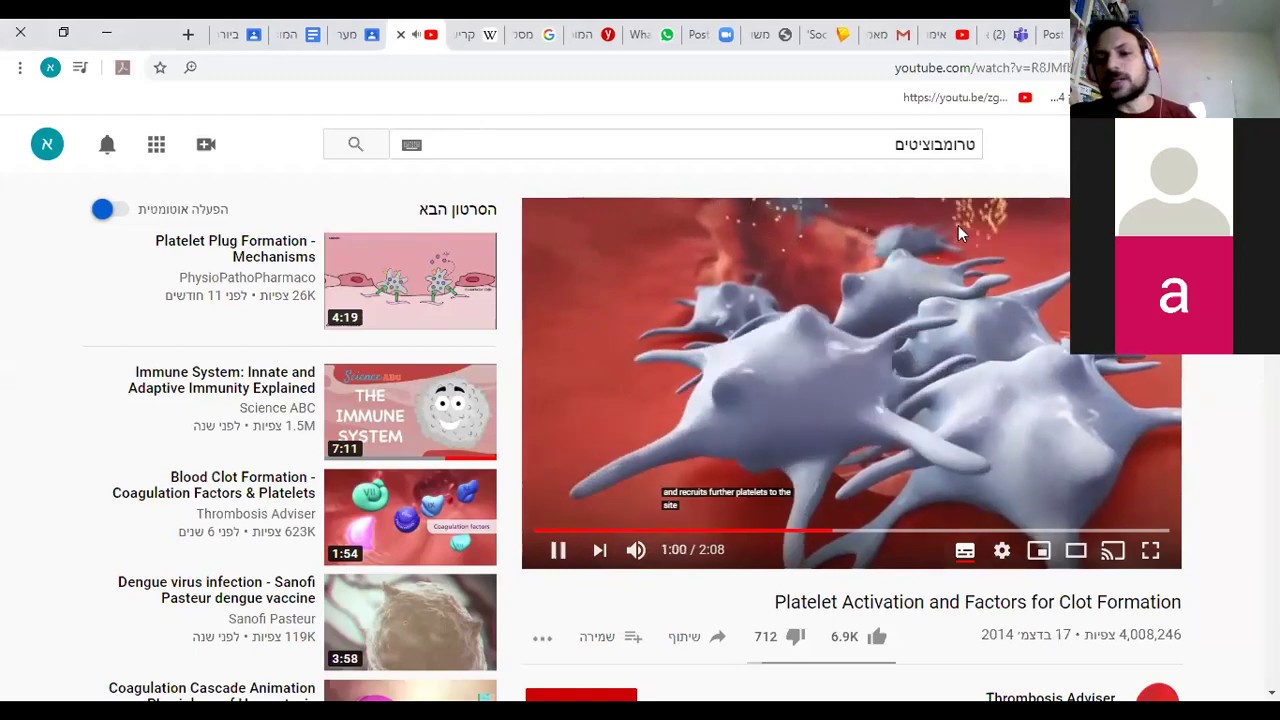Open the Chrome profile avatar
Viewport: 1280px width, 720px height.
(50, 67)
